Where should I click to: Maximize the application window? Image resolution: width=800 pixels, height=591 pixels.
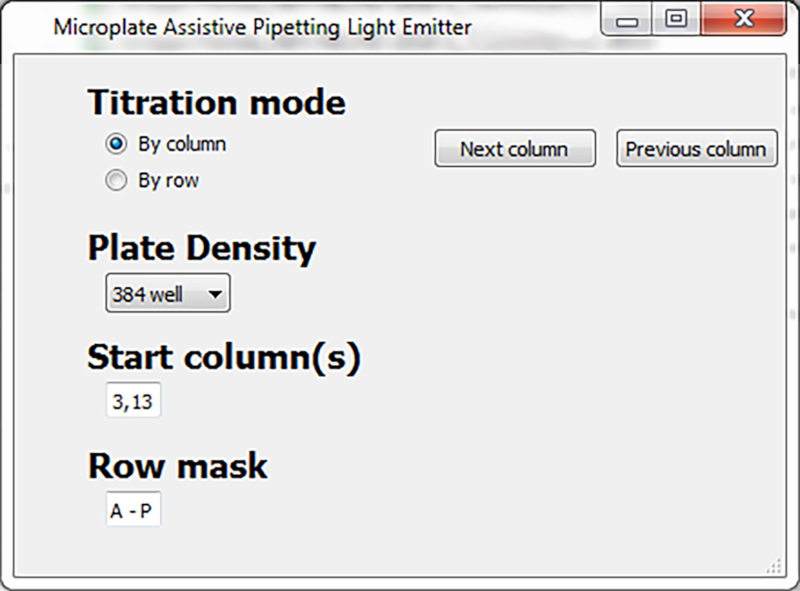(677, 20)
